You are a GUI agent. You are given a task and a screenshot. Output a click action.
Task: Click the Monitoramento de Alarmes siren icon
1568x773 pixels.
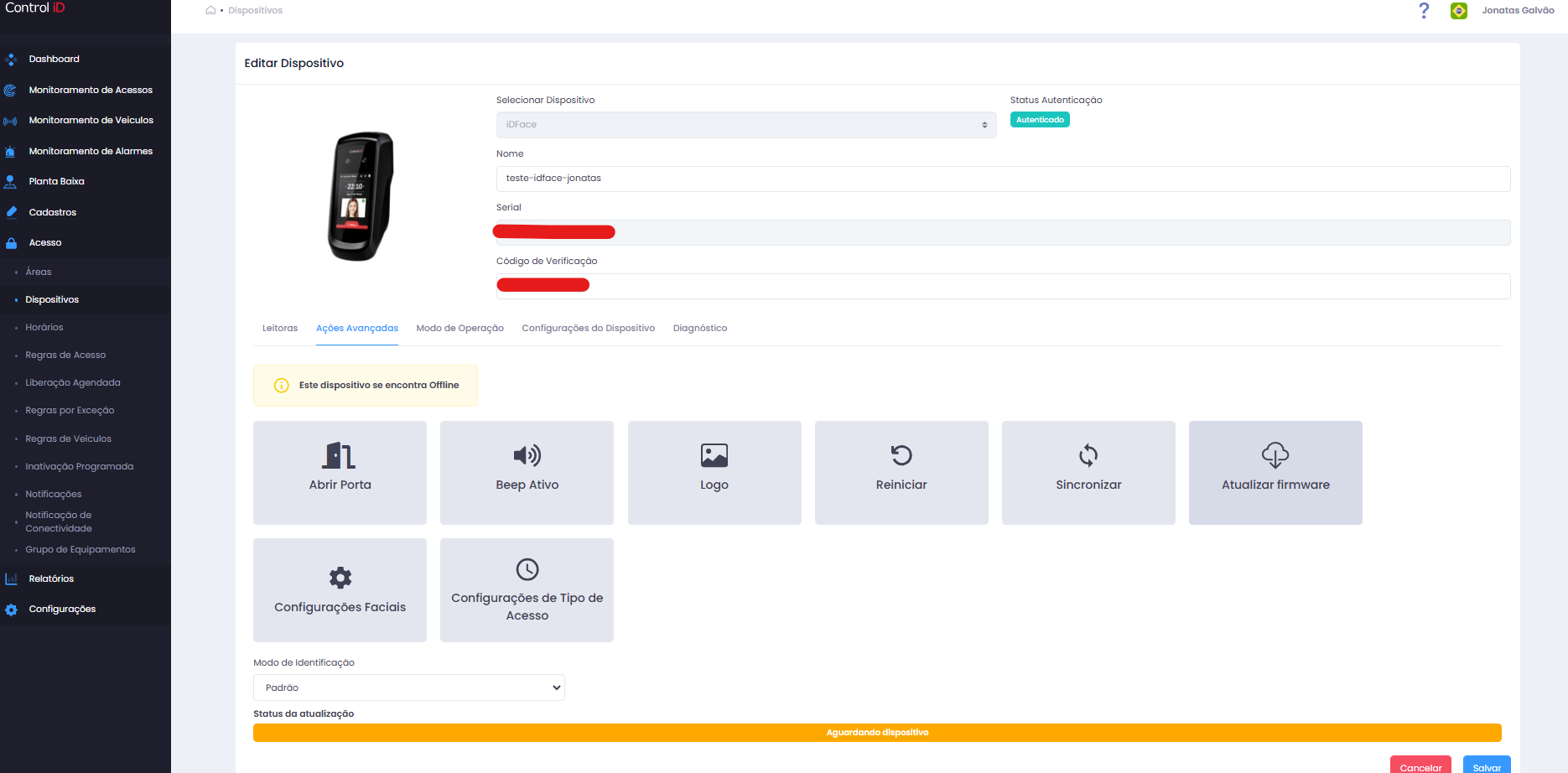pyautogui.click(x=11, y=152)
